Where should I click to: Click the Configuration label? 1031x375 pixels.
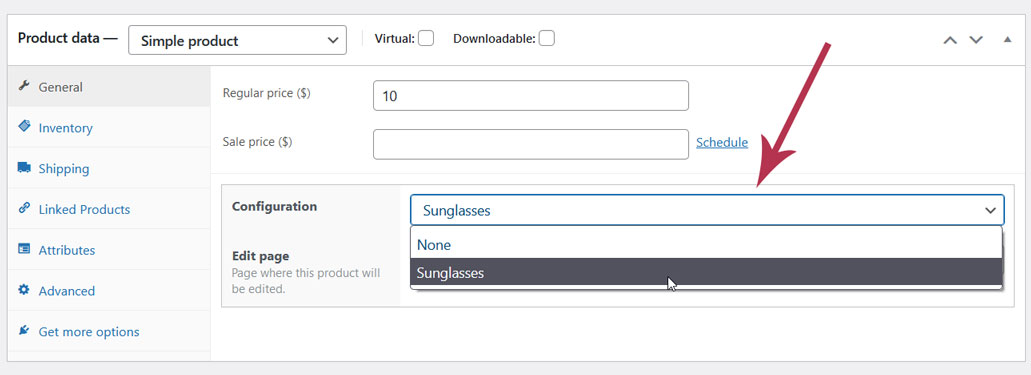click(274, 206)
